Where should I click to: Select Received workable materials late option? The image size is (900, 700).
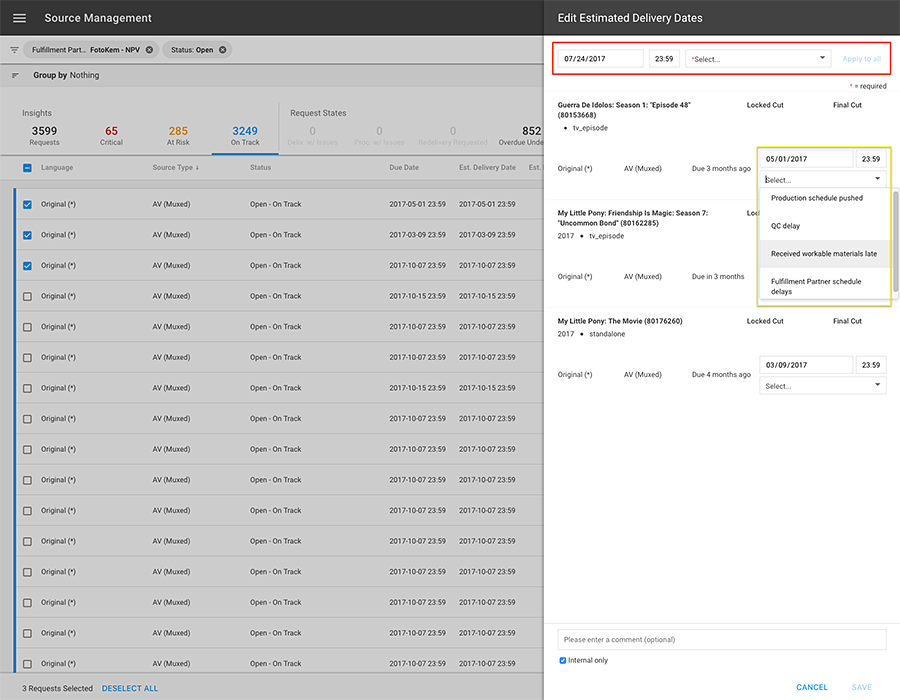824,254
